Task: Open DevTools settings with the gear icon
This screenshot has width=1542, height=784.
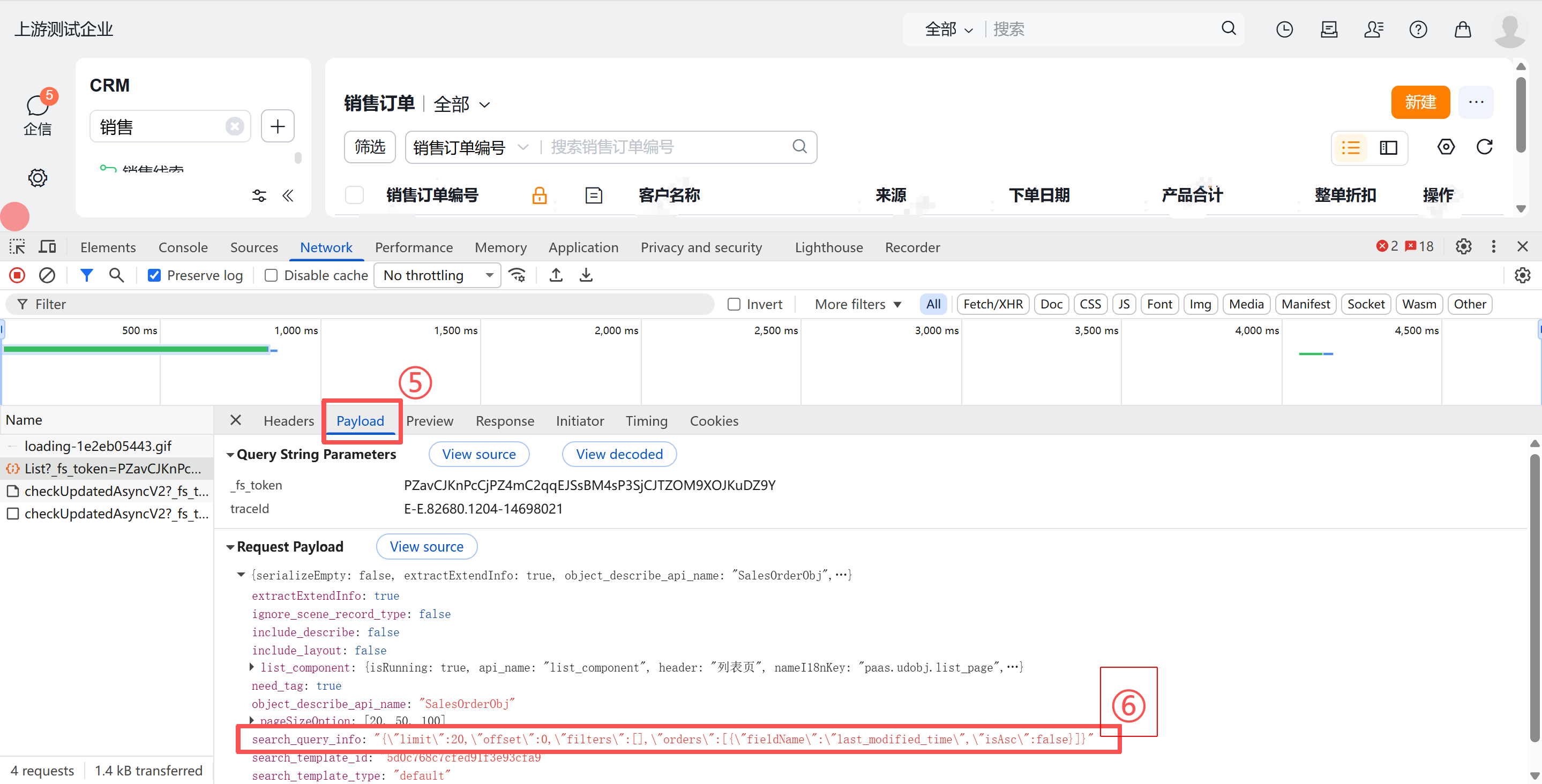Action: tap(1464, 246)
